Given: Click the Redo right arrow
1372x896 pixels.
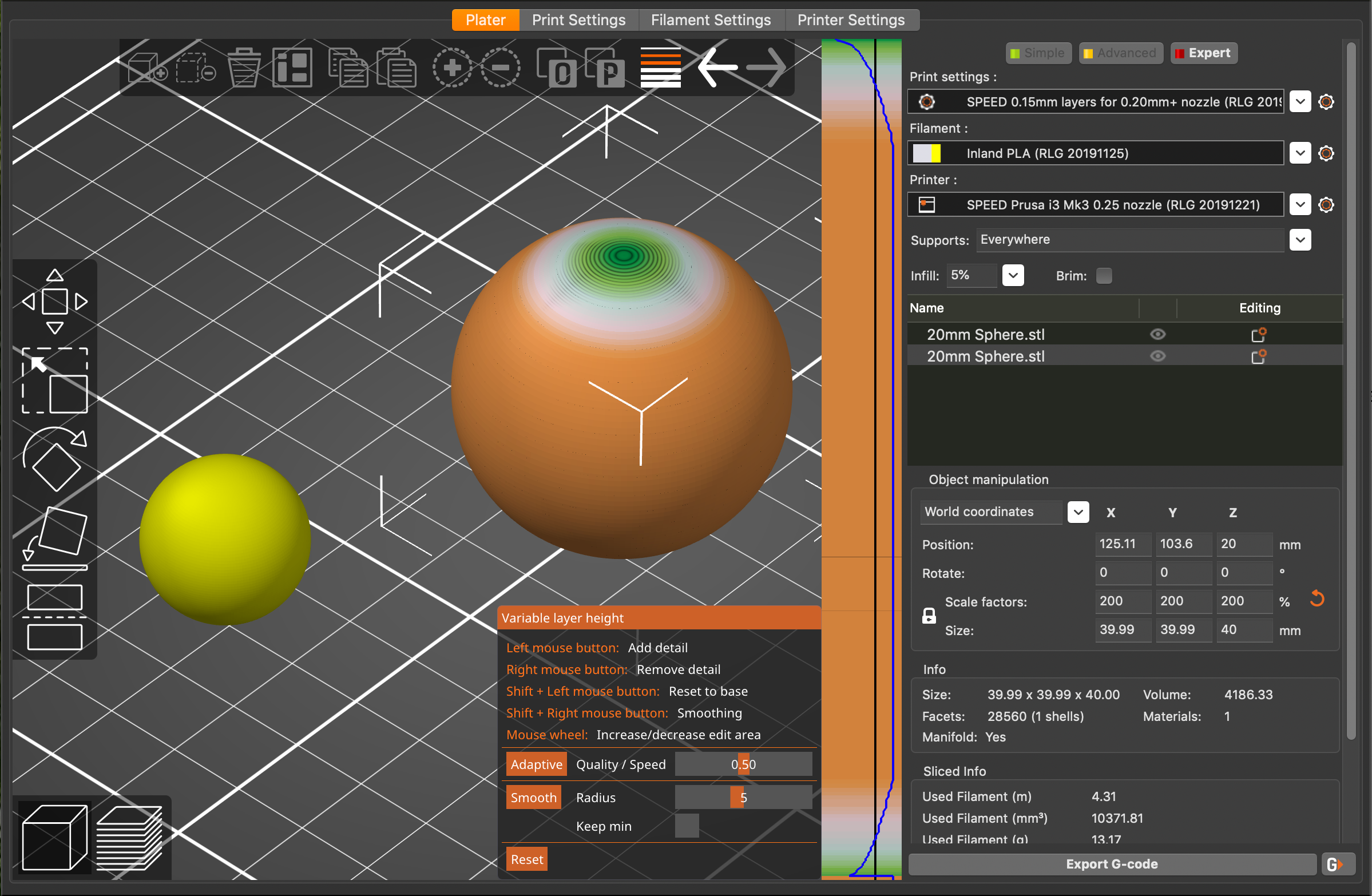Looking at the screenshot, I should click(x=766, y=68).
